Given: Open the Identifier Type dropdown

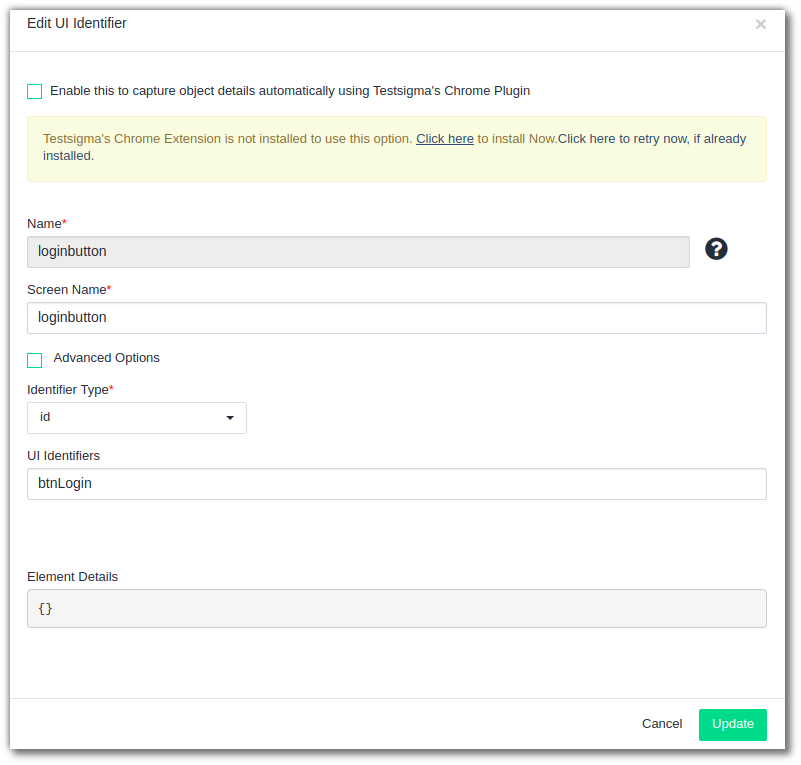Looking at the screenshot, I should click(x=136, y=418).
